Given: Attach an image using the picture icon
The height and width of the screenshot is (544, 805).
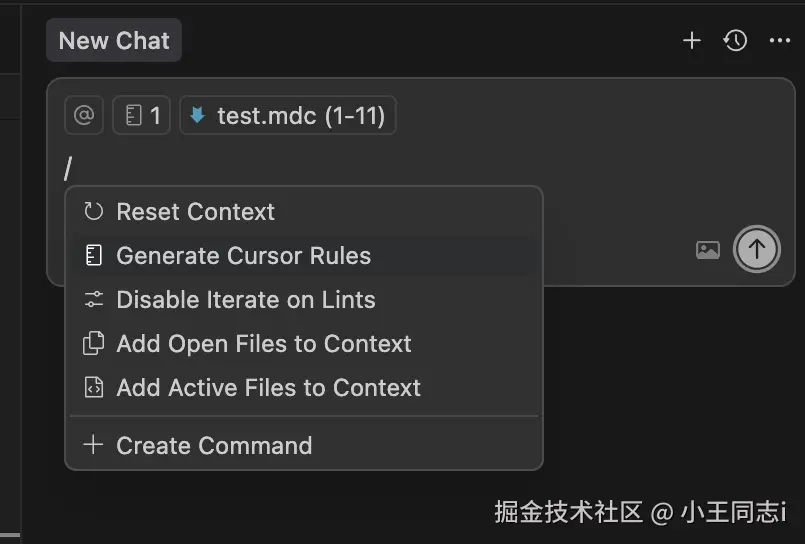Looking at the screenshot, I should pyautogui.click(x=708, y=250).
